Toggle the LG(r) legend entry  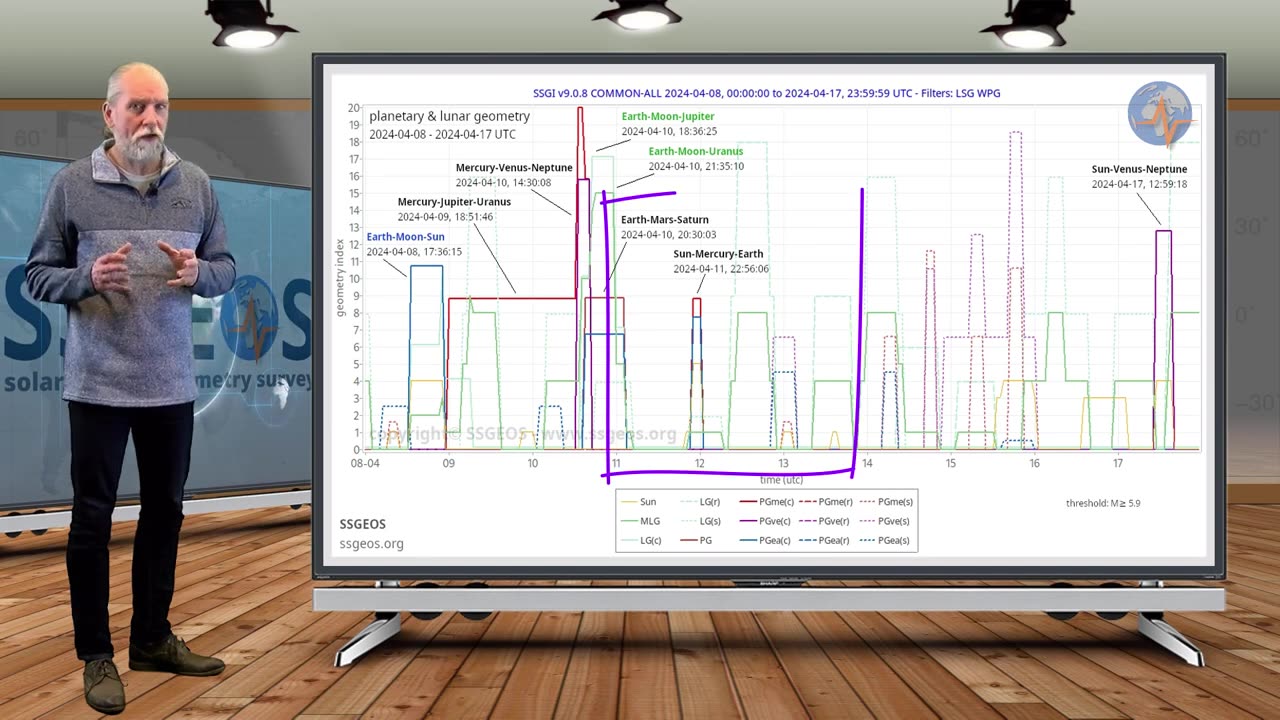tap(701, 502)
